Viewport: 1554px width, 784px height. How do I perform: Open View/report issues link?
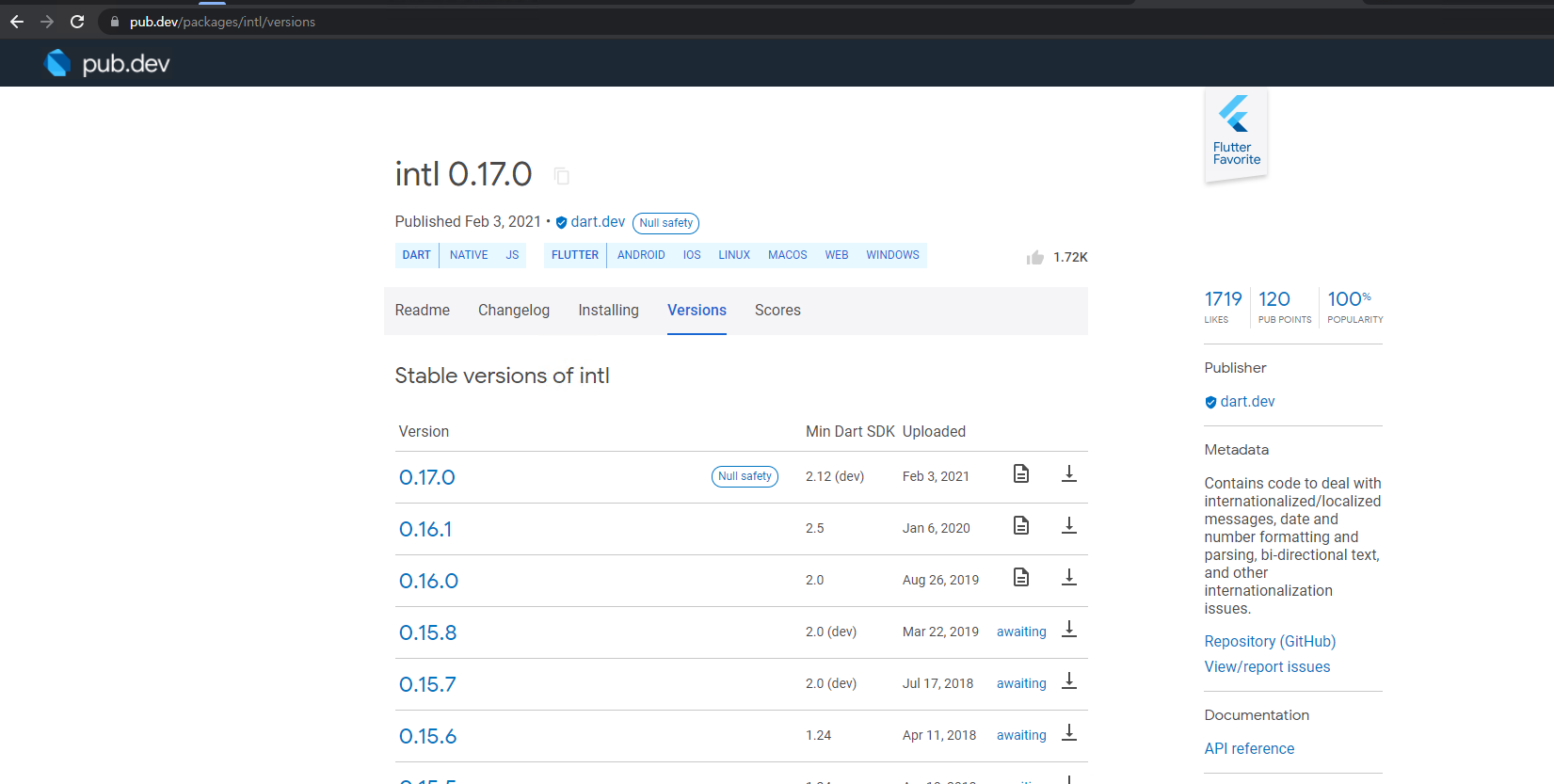pos(1267,667)
